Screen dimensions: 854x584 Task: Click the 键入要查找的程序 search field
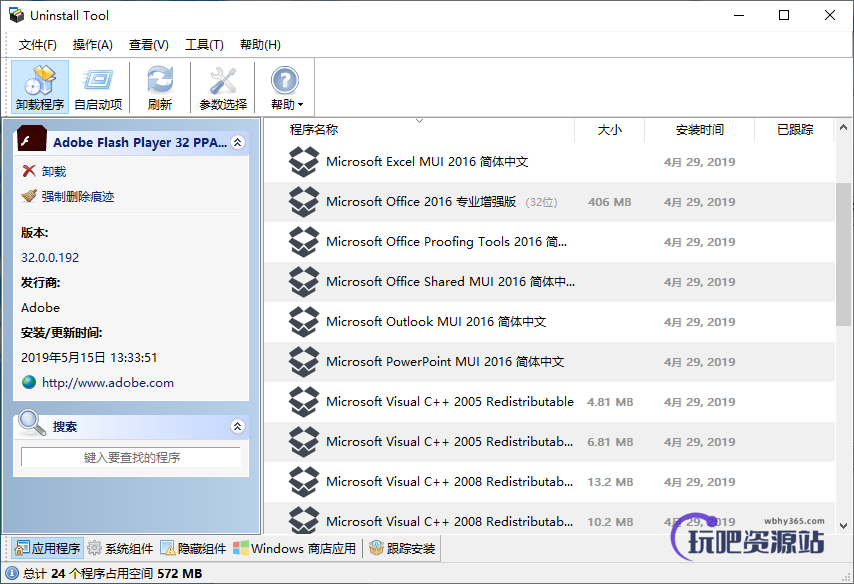pos(131,457)
